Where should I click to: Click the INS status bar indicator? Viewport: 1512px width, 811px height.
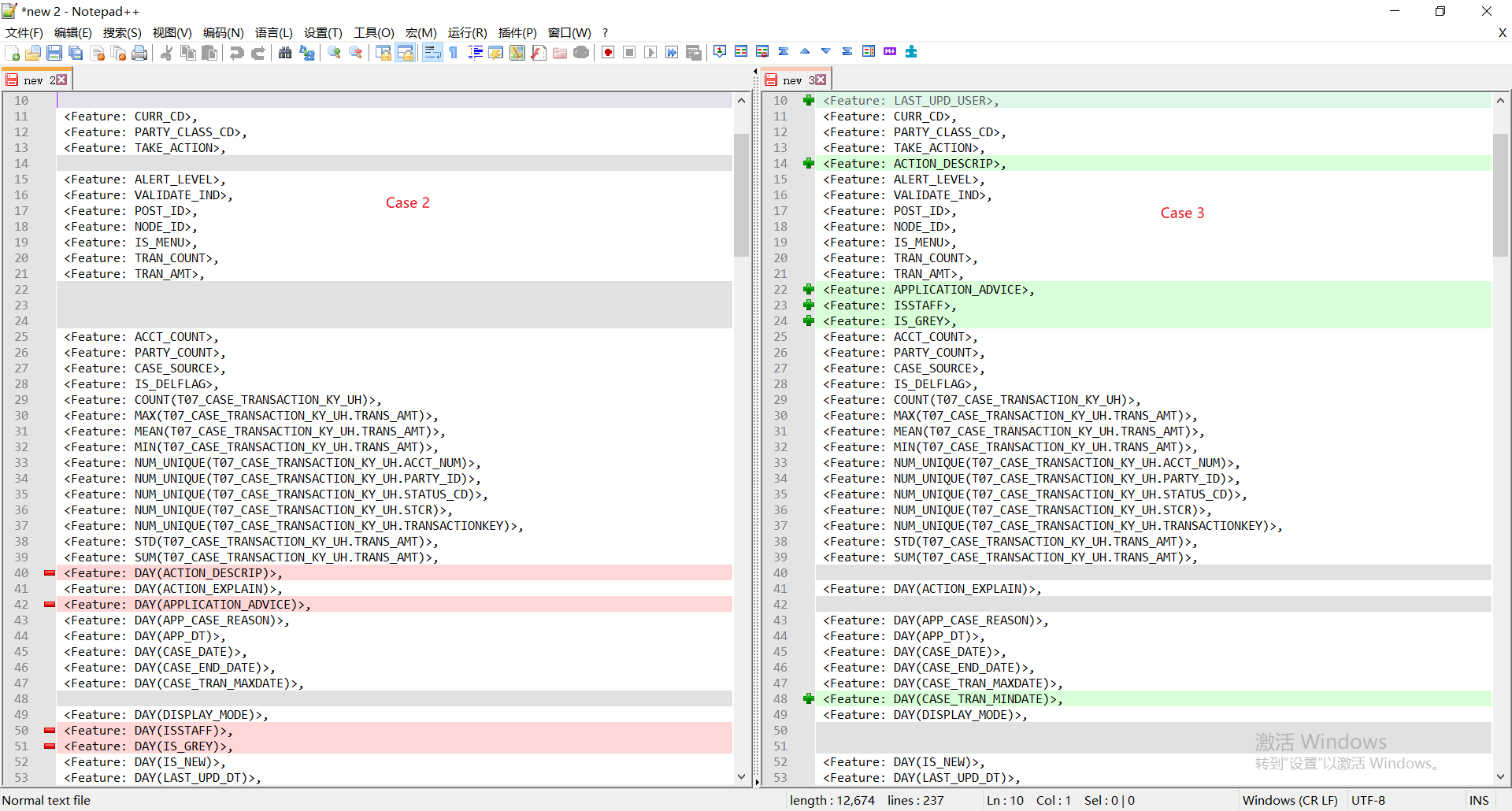point(1479,800)
